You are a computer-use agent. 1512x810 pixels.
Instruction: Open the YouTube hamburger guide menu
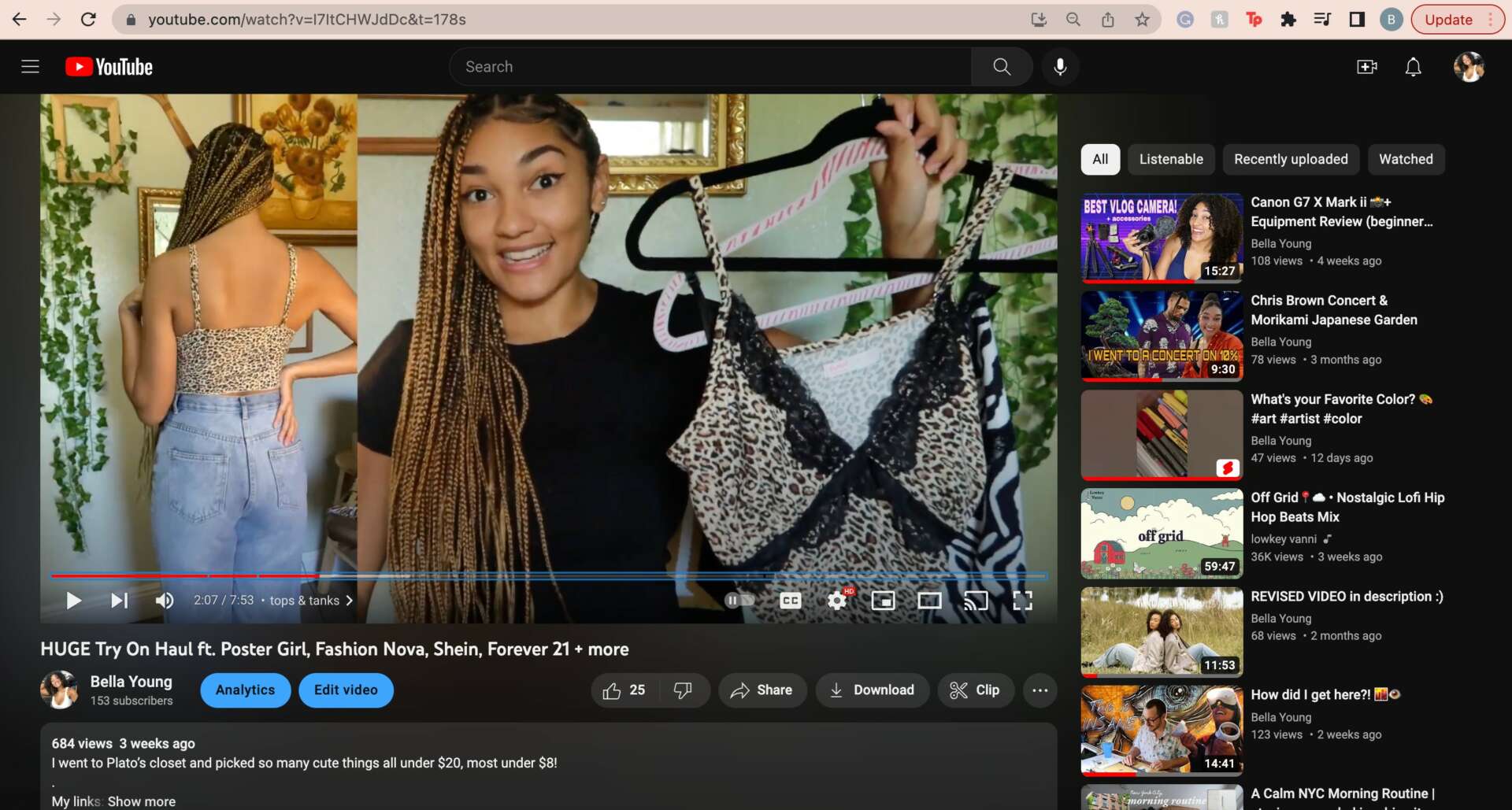30,67
